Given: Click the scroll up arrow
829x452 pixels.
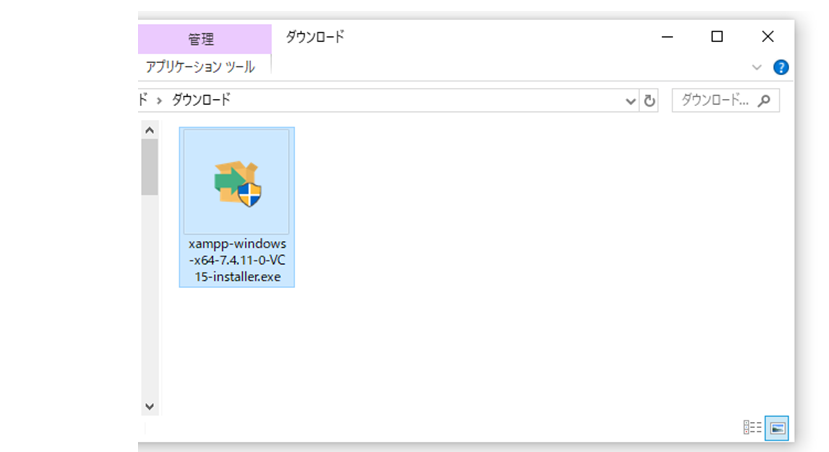Looking at the screenshot, I should pyautogui.click(x=150, y=130).
